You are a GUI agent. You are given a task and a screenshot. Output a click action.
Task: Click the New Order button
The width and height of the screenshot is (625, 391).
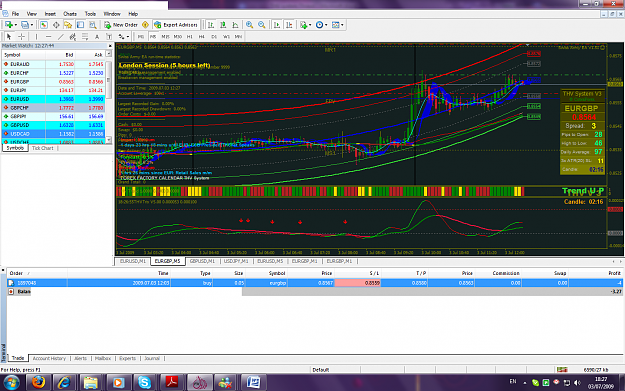[x=121, y=25]
